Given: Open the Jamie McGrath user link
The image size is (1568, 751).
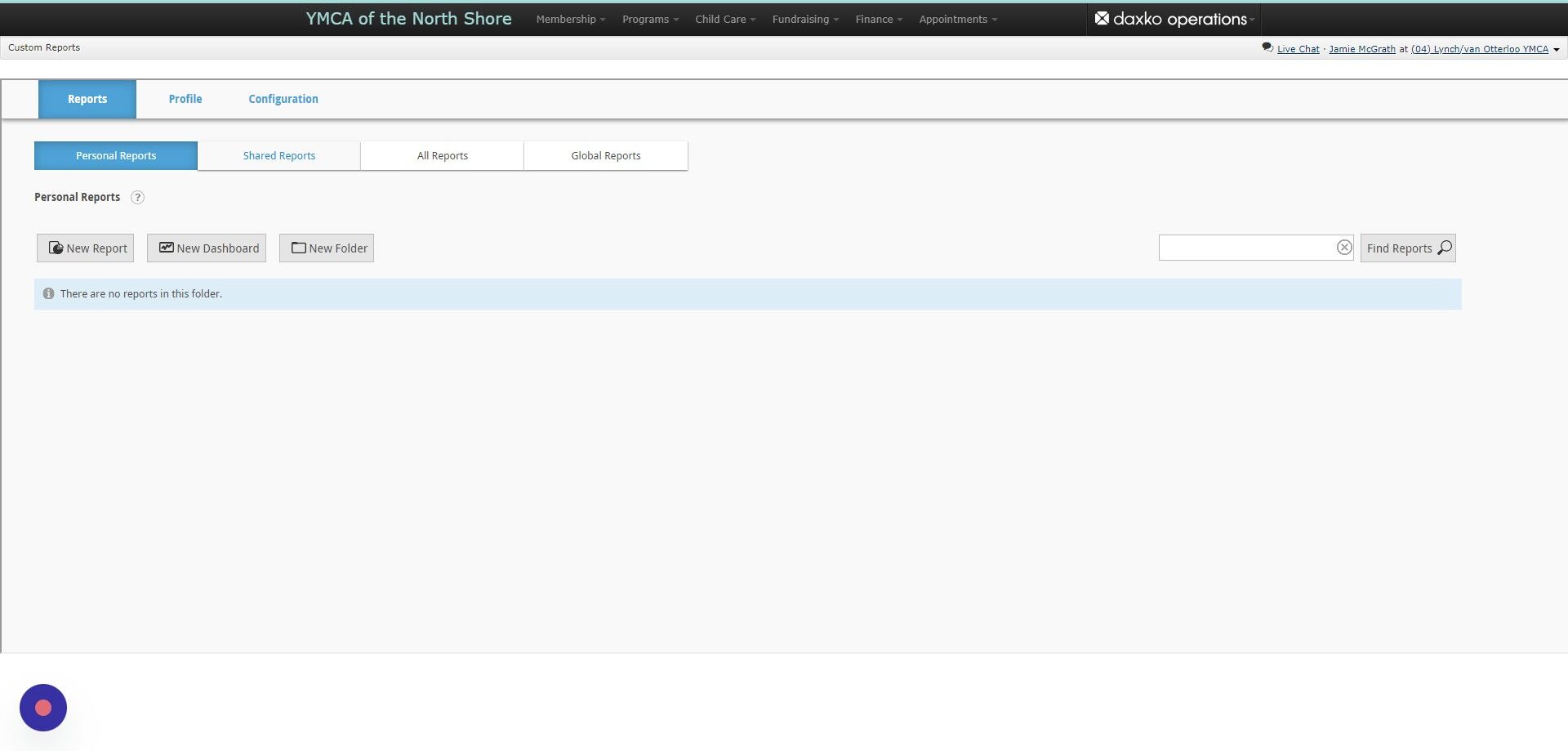Looking at the screenshot, I should 1362,49.
